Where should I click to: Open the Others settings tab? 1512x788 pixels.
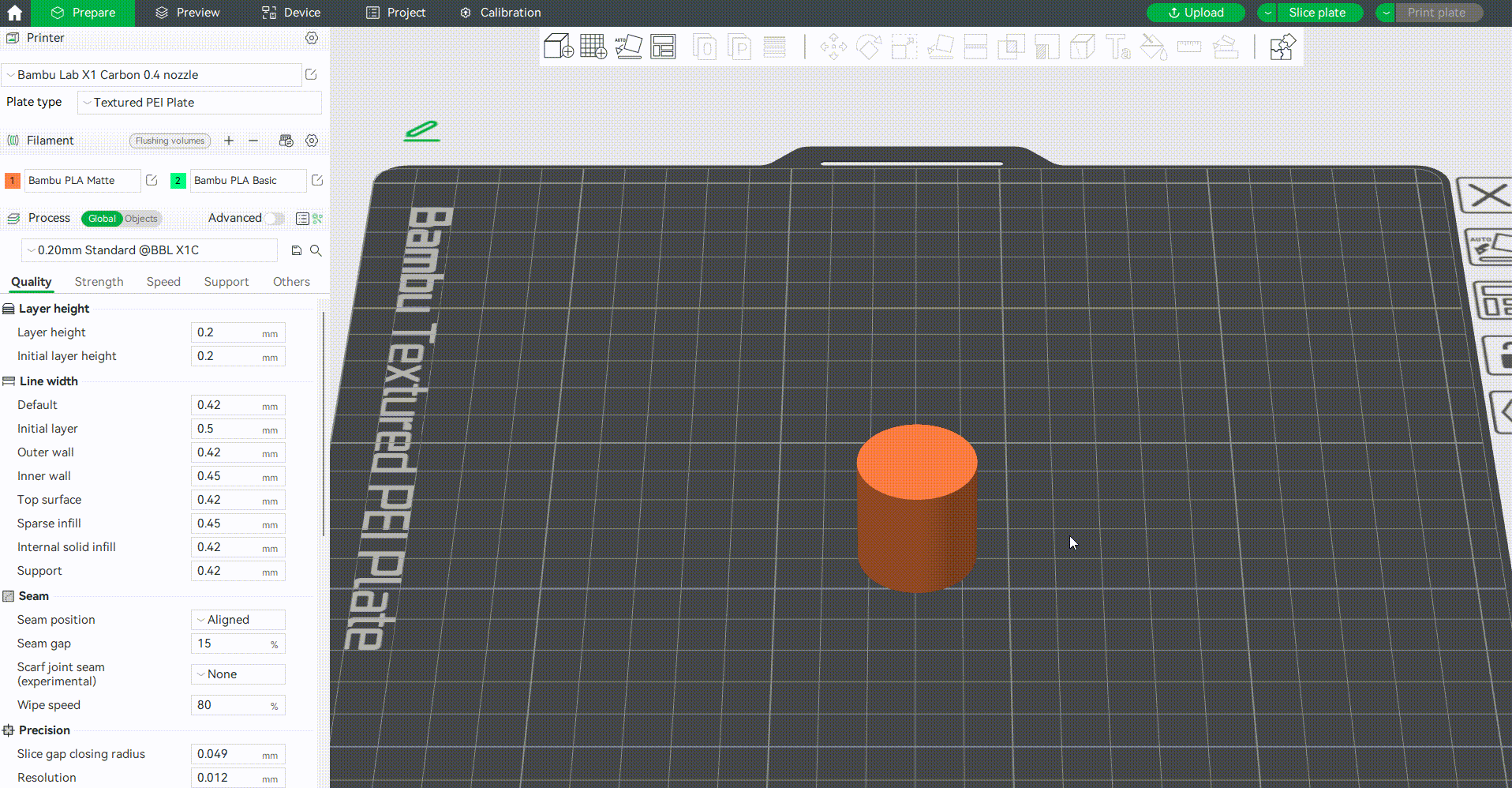[x=292, y=282]
